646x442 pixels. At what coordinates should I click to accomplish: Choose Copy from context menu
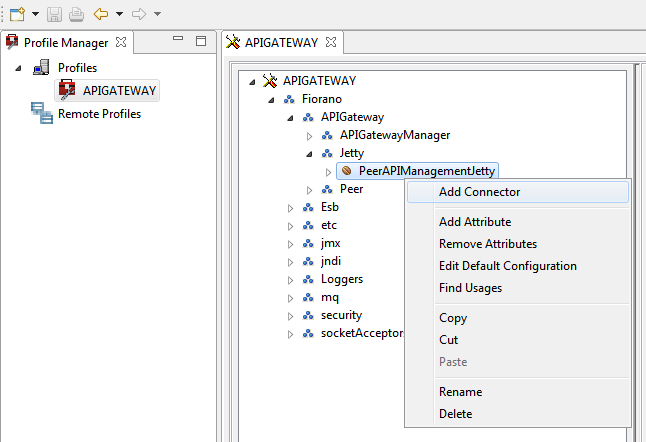point(518,318)
